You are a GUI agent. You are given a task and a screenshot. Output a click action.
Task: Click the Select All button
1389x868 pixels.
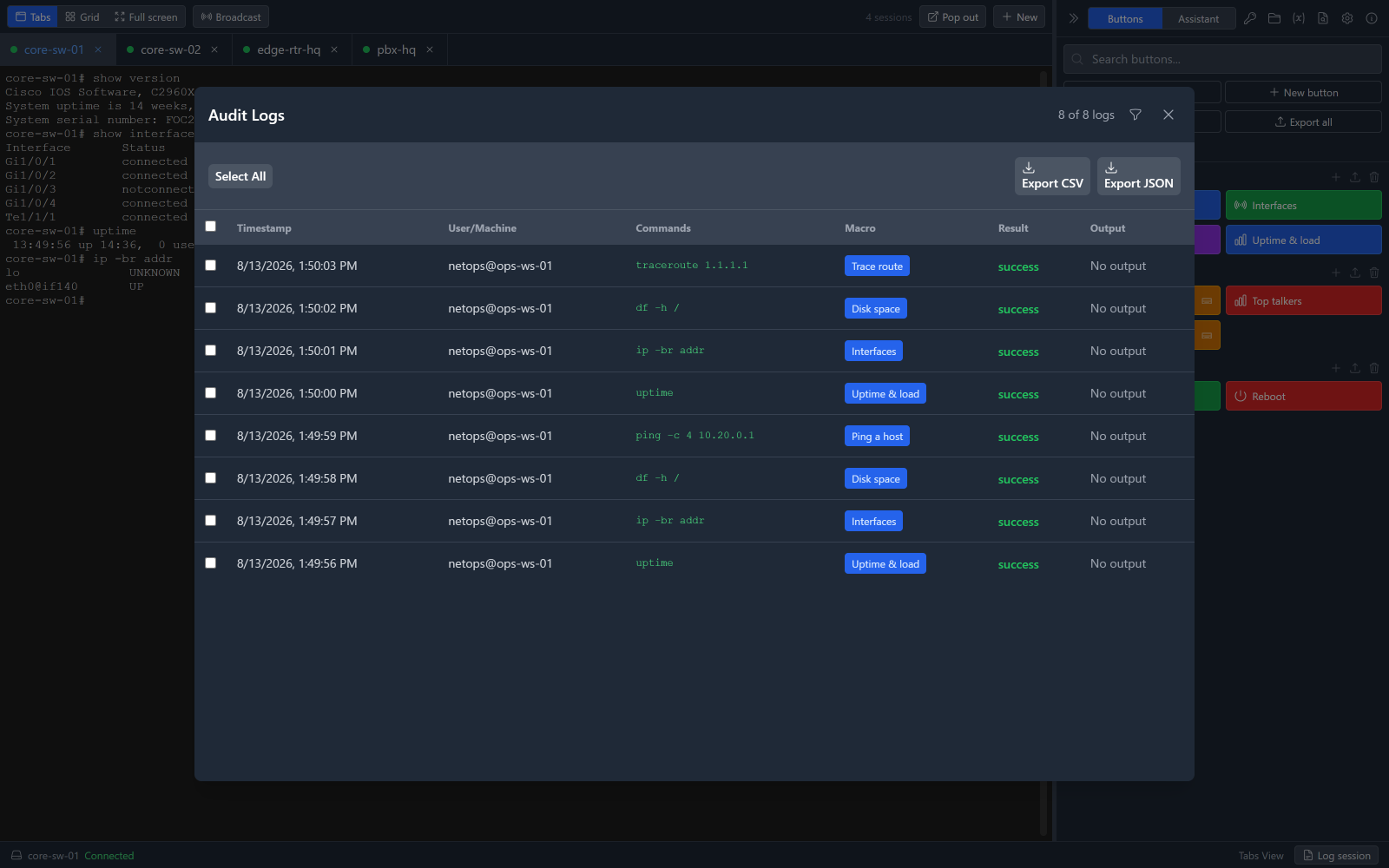pyautogui.click(x=240, y=176)
